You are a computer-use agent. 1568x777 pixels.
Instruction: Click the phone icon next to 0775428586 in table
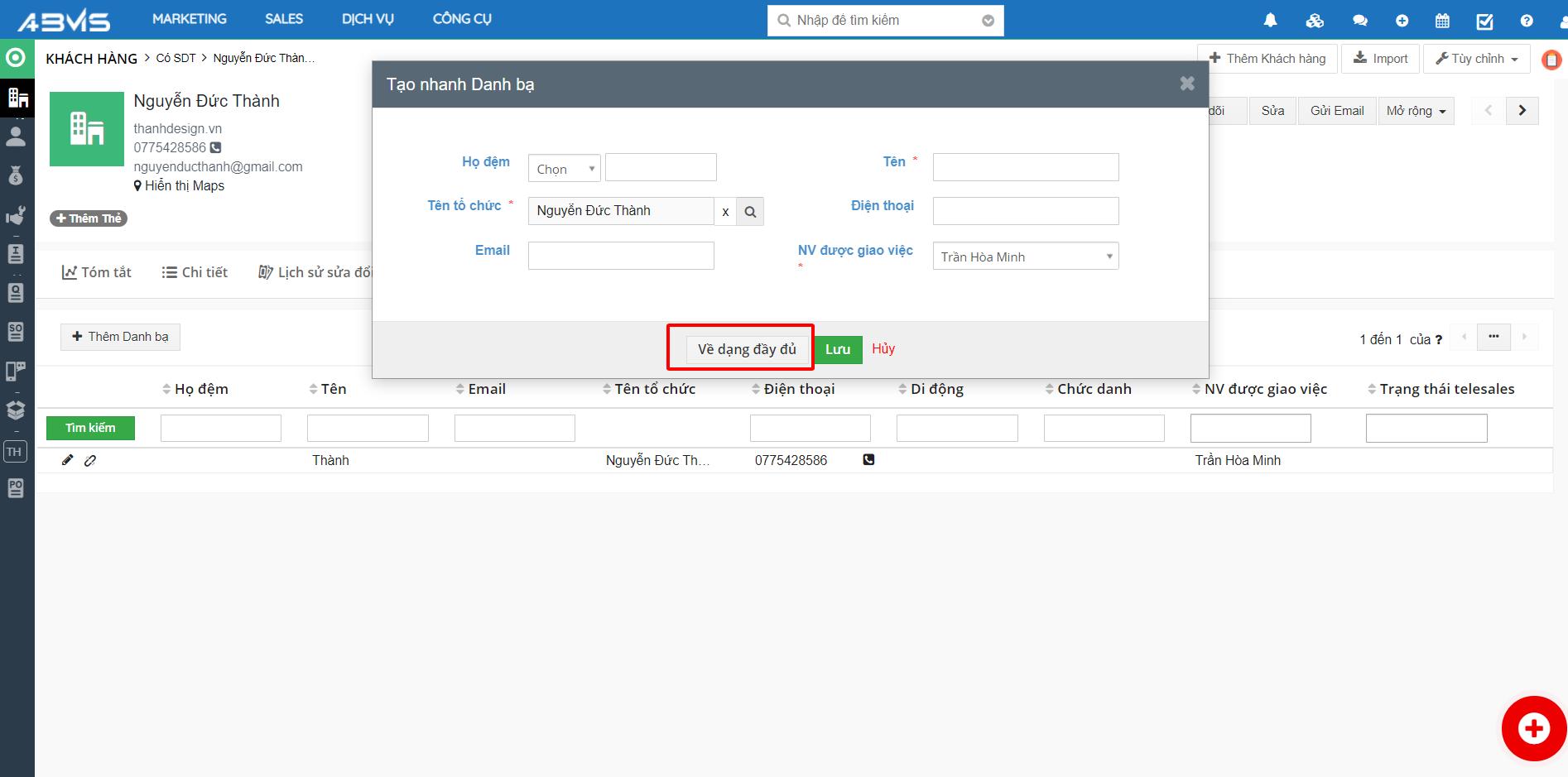coord(868,459)
